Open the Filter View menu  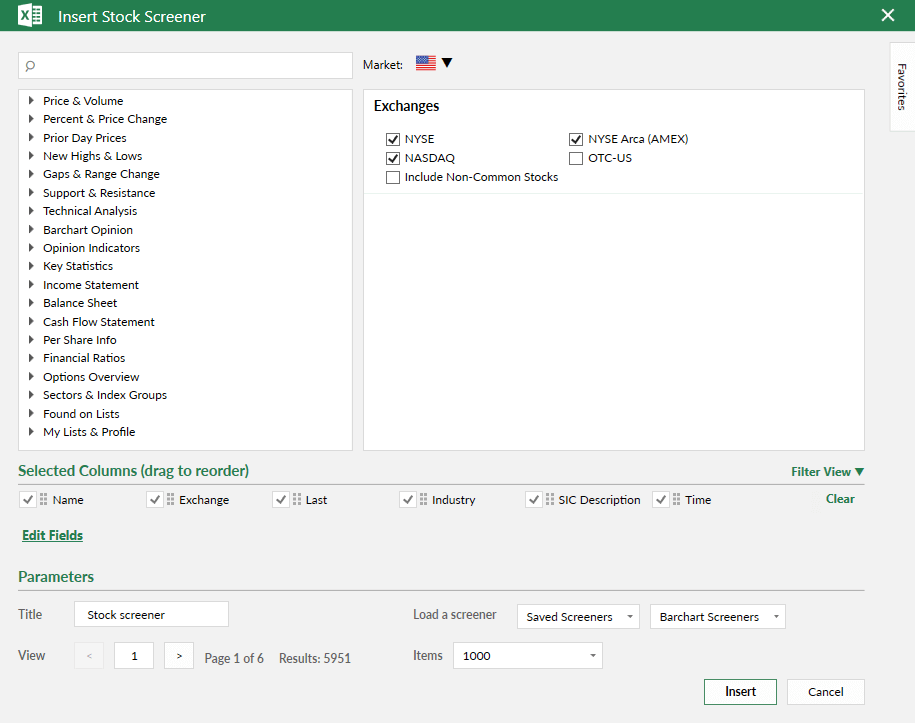click(x=827, y=472)
